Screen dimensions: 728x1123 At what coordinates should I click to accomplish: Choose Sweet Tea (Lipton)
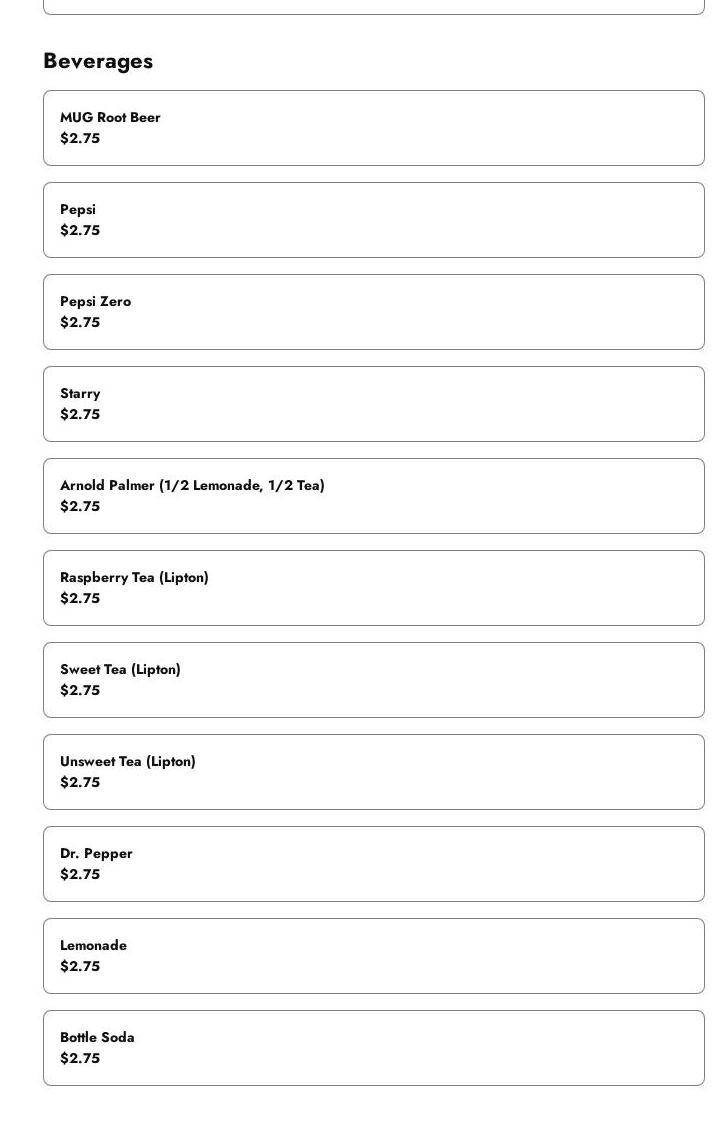[x=373, y=680]
